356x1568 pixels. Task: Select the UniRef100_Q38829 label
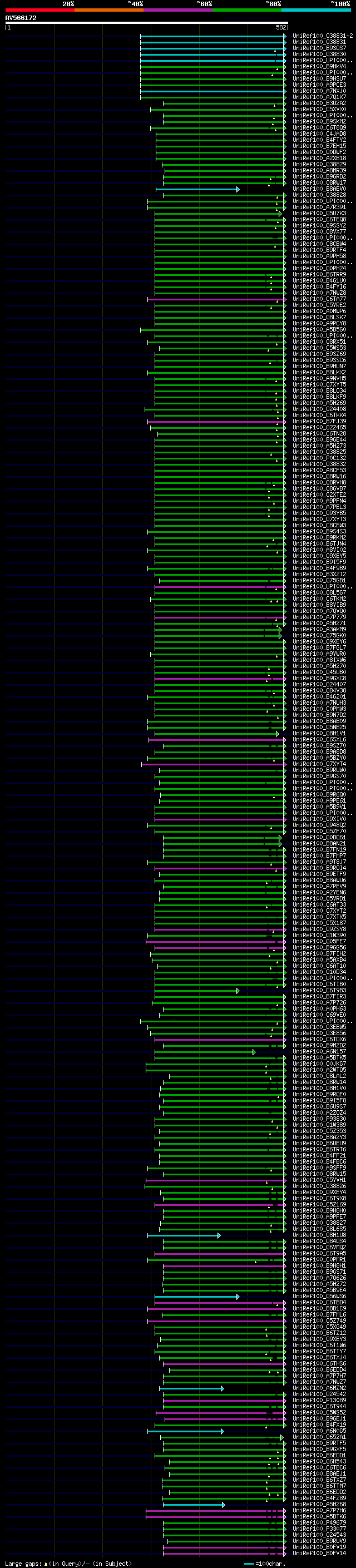tap(319, 164)
